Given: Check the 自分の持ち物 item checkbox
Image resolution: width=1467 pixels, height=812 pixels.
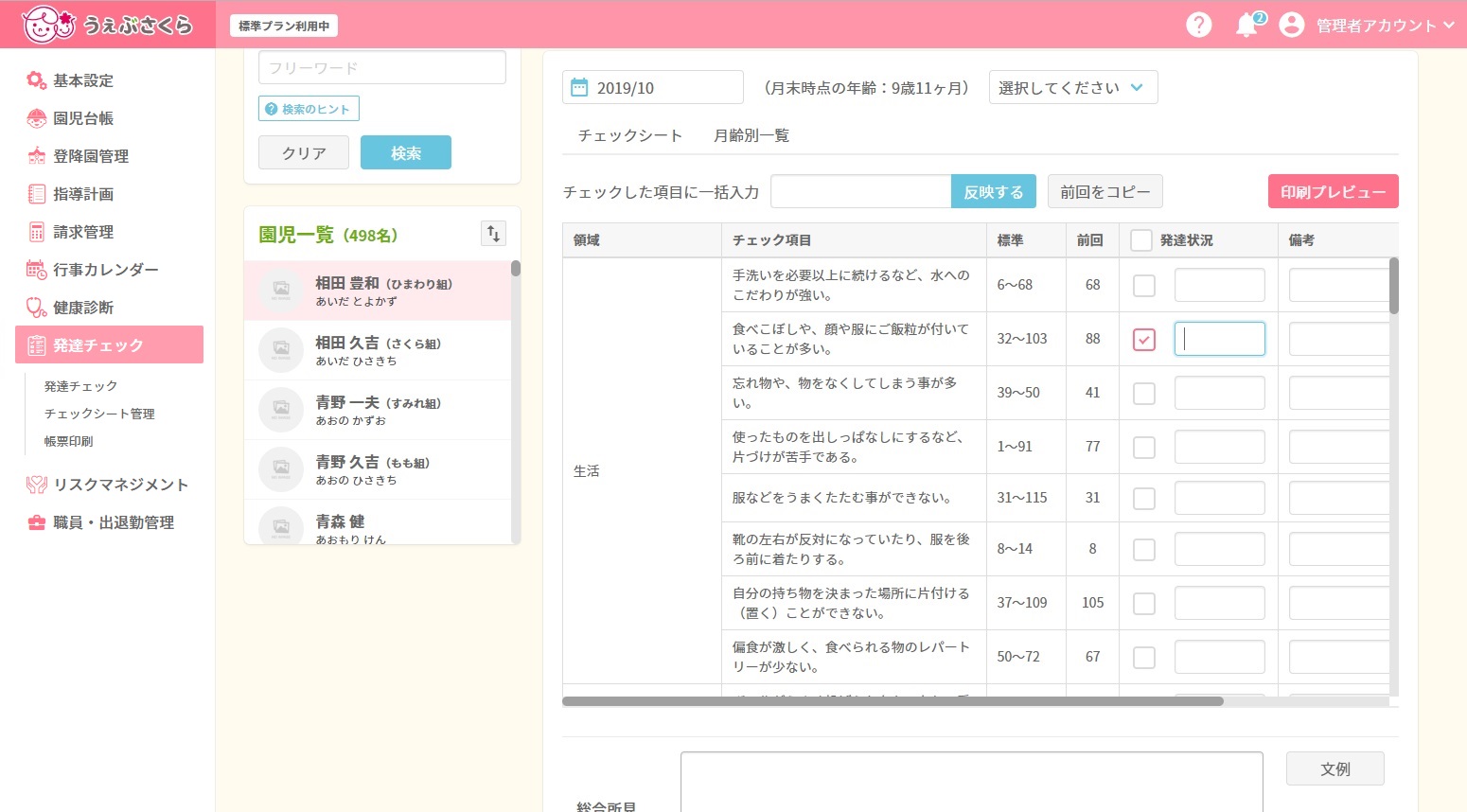Looking at the screenshot, I should (1144, 603).
